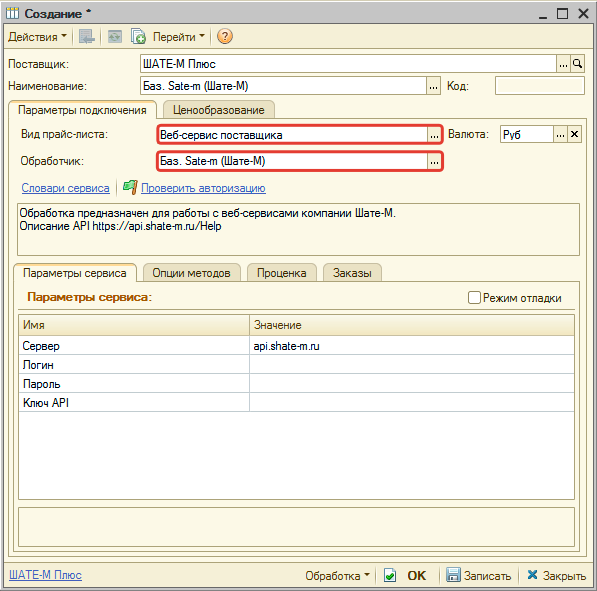Click the Логин value cell
The image size is (597, 591).
(x=412, y=365)
